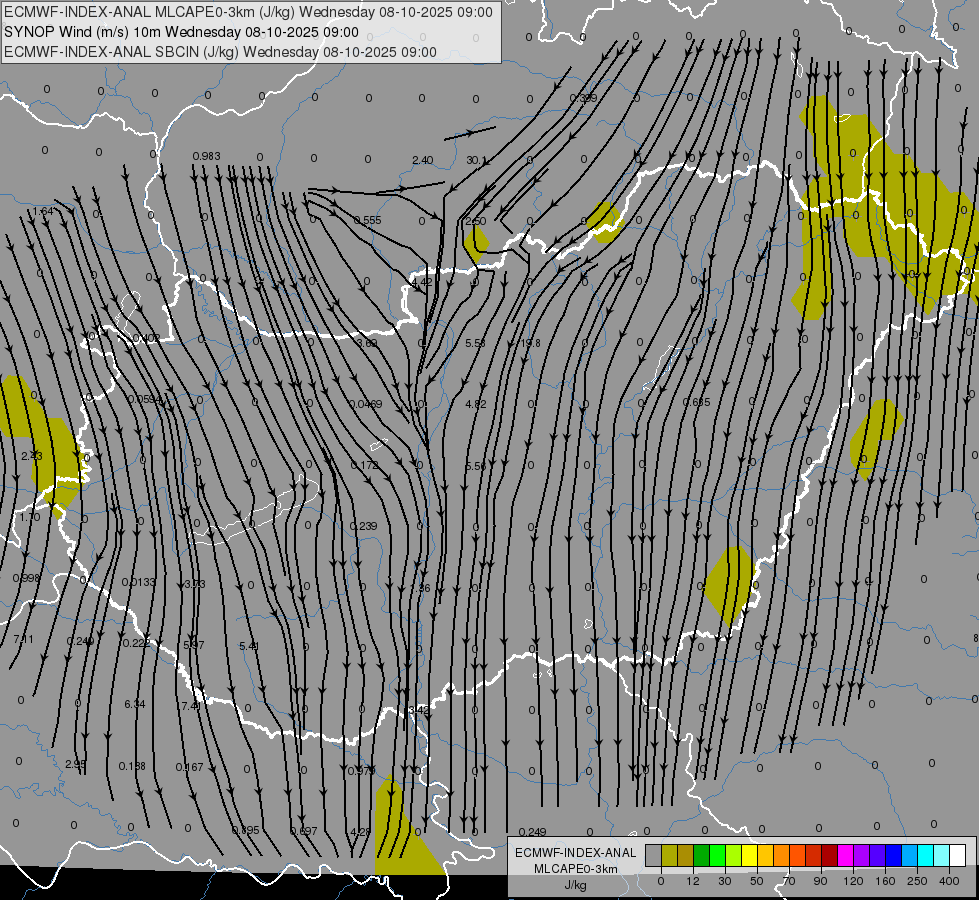
Task: Pick the white legend swatch
Action: [x=958, y=856]
